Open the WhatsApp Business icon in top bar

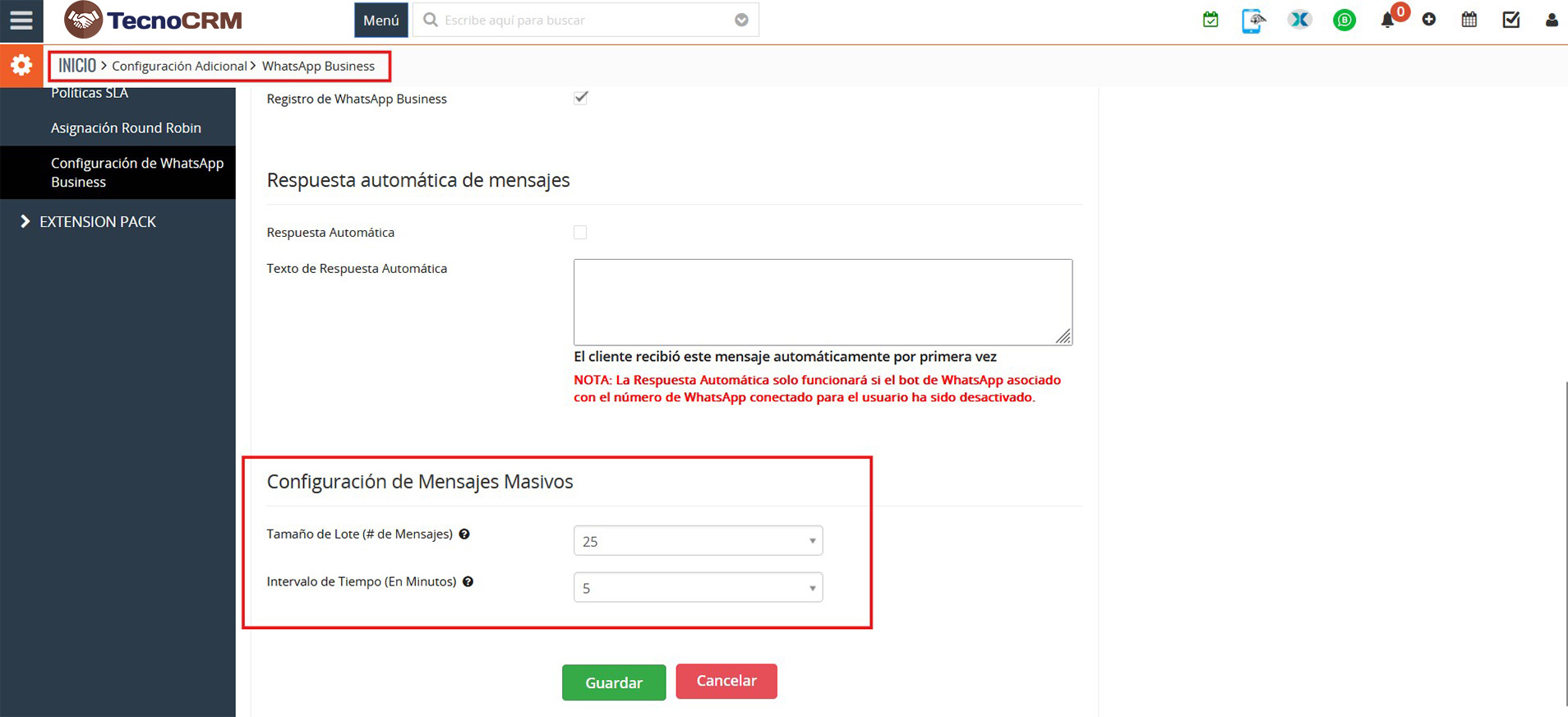pyautogui.click(x=1344, y=20)
